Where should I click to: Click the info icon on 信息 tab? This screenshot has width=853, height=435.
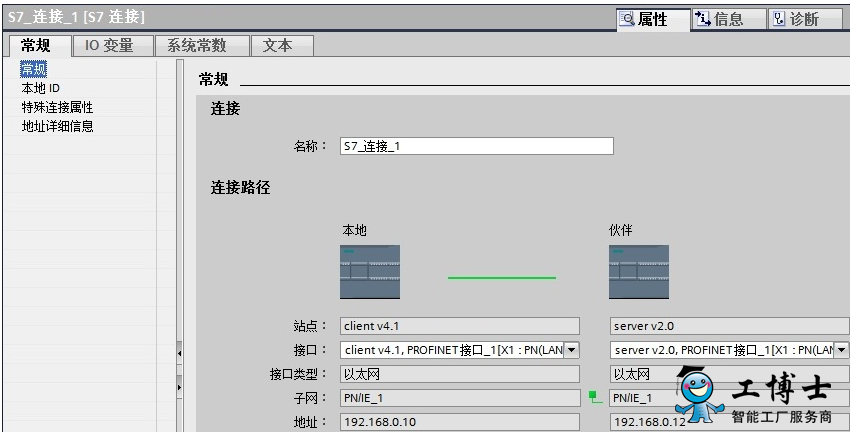coord(703,20)
